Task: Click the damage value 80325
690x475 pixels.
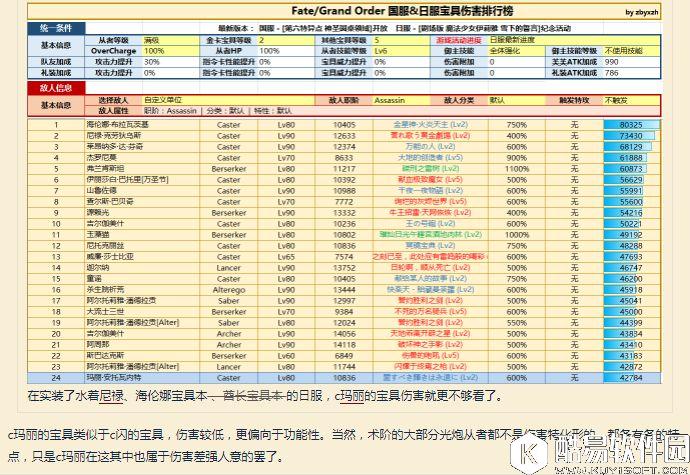Action: (x=631, y=125)
